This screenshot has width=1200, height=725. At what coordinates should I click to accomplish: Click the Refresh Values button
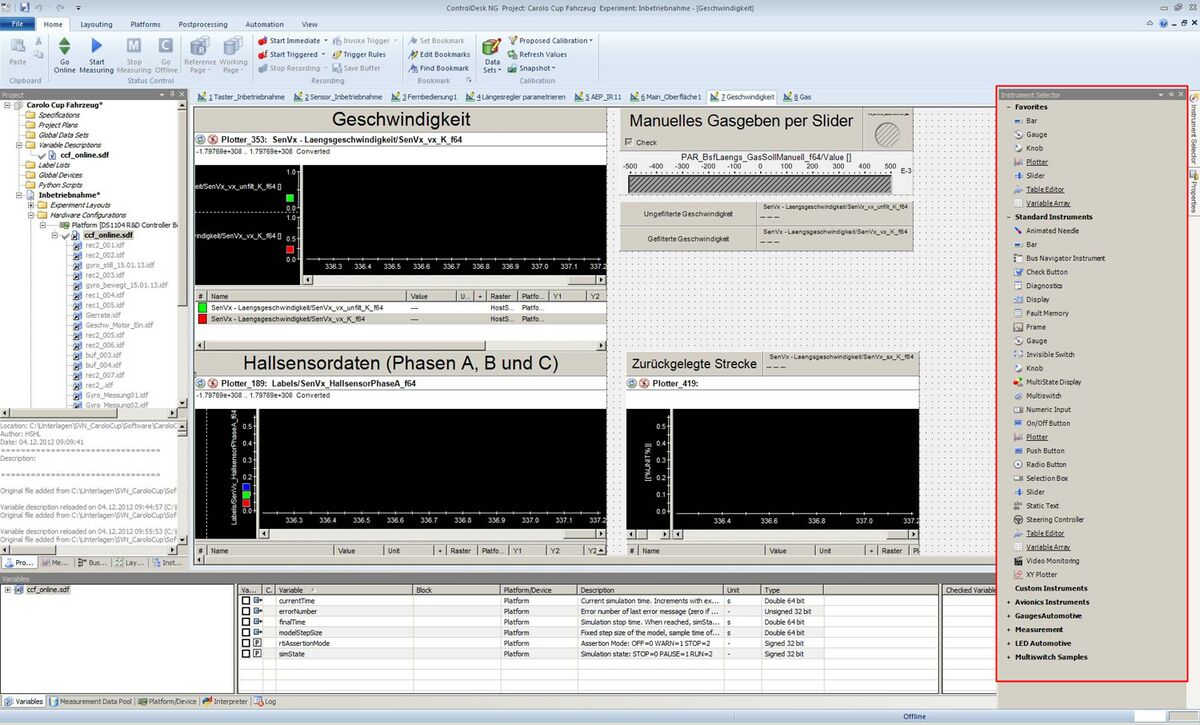pyautogui.click(x=542, y=55)
